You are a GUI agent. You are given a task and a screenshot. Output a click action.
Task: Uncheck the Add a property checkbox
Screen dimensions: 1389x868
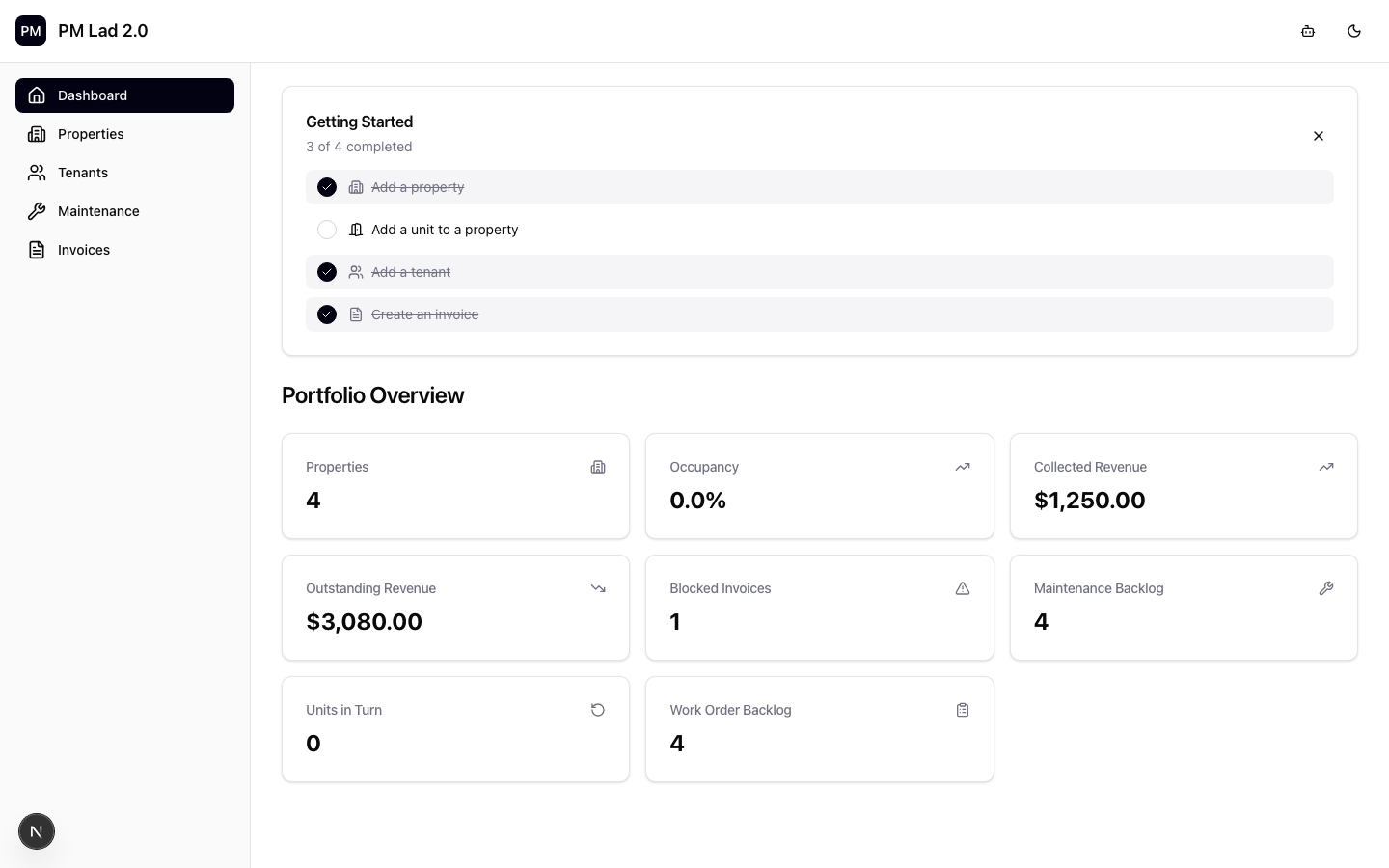coord(327,187)
